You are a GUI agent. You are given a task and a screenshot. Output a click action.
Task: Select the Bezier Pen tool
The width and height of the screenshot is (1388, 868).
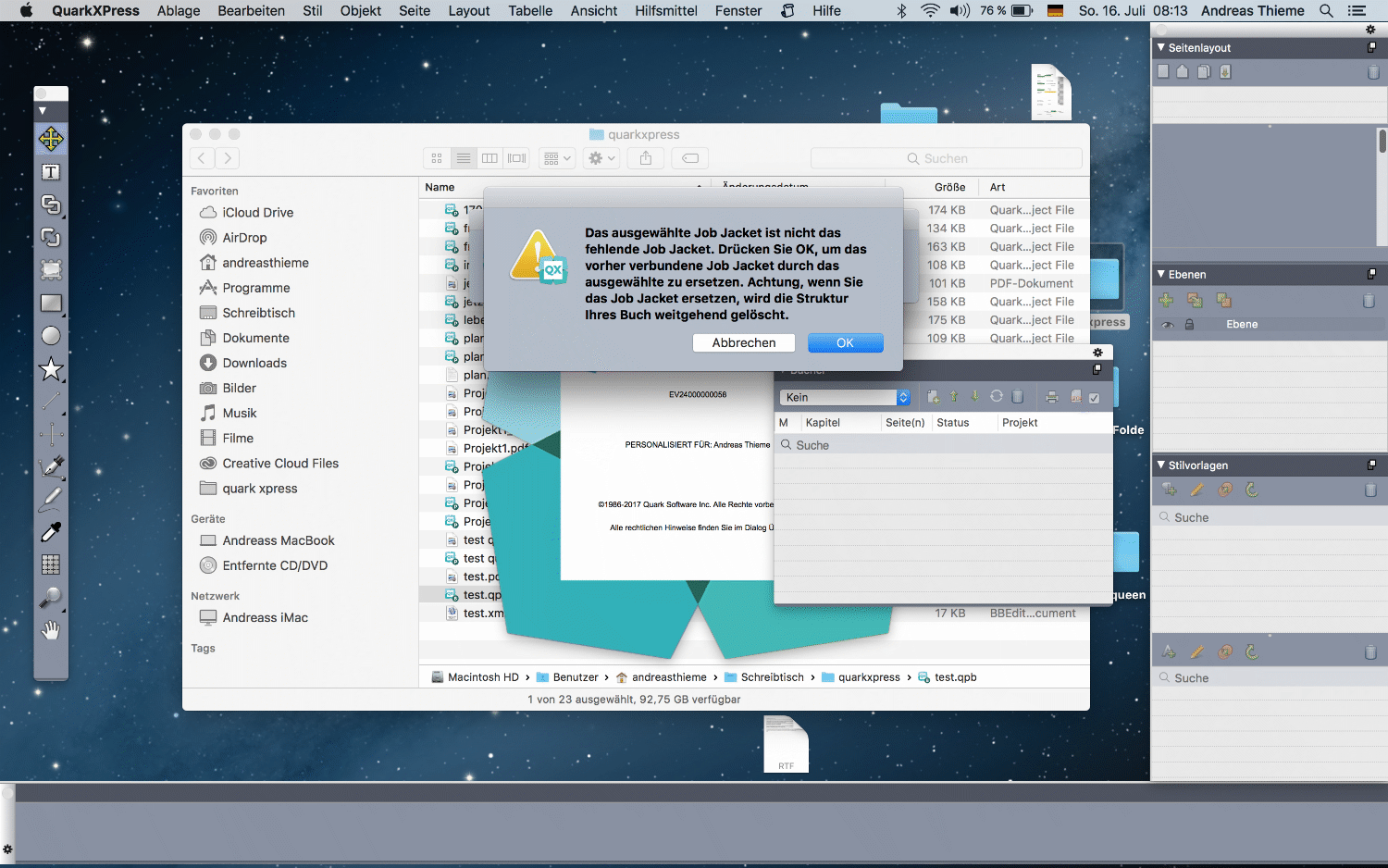51,466
